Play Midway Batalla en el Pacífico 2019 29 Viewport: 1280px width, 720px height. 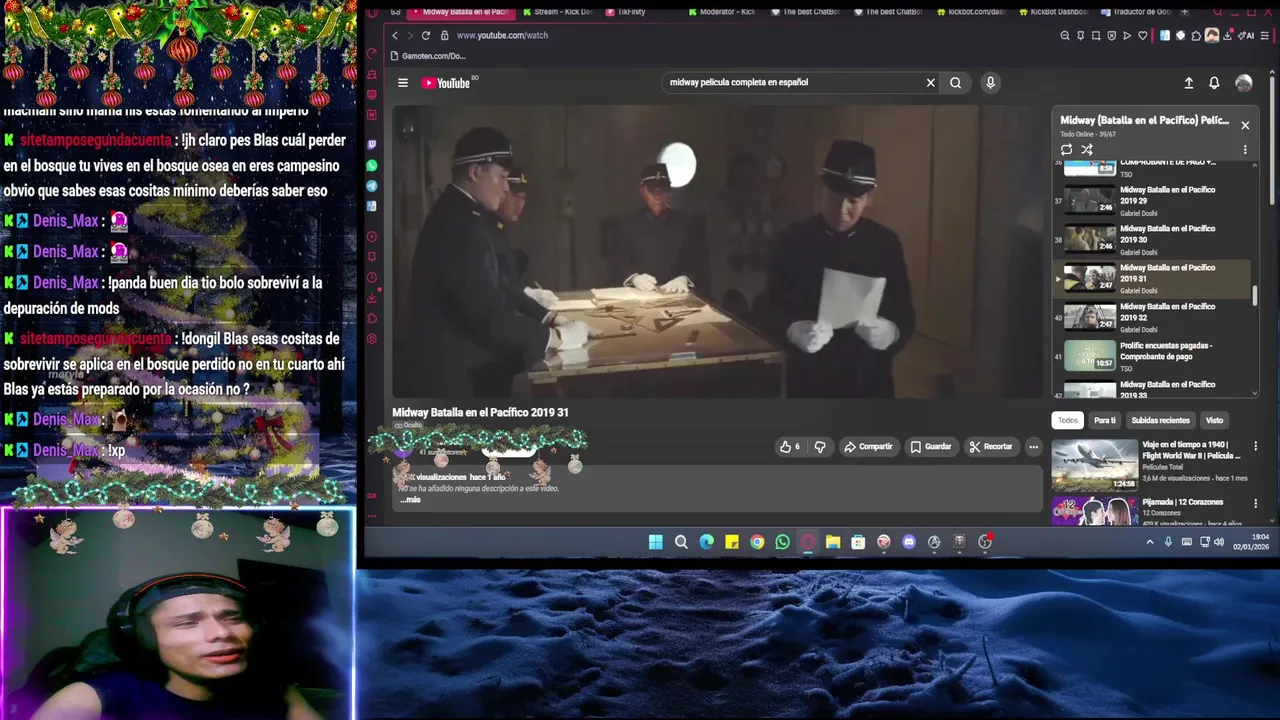1154,200
